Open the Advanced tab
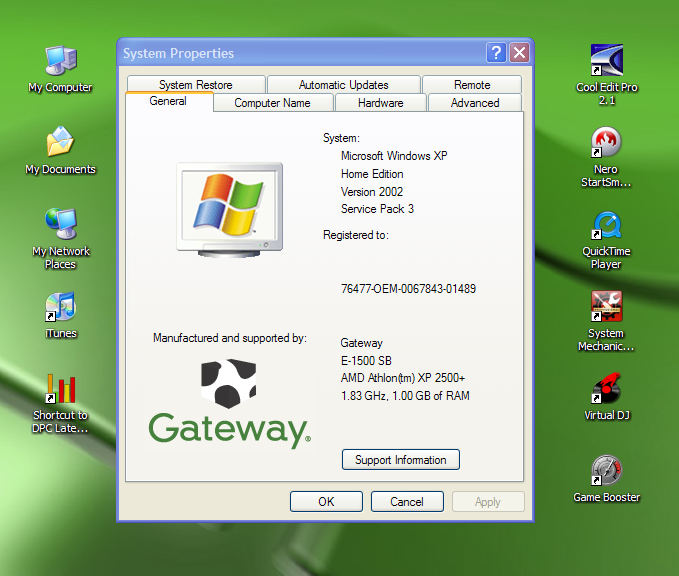This screenshot has width=679, height=576. coord(475,103)
